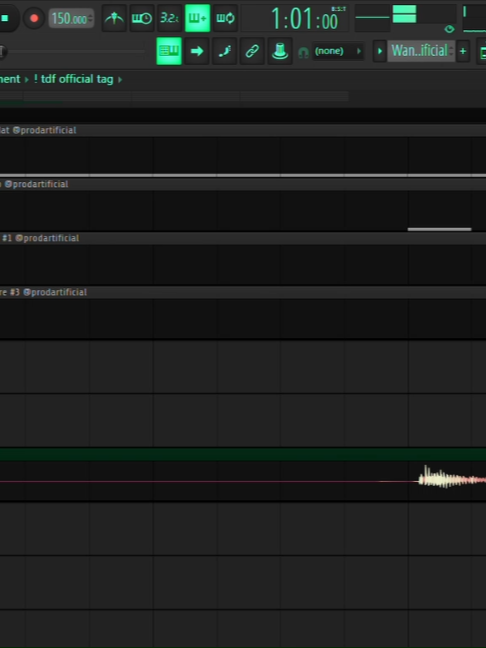Add new pattern with plus button
The width and height of the screenshot is (486, 648).
pos(463,51)
